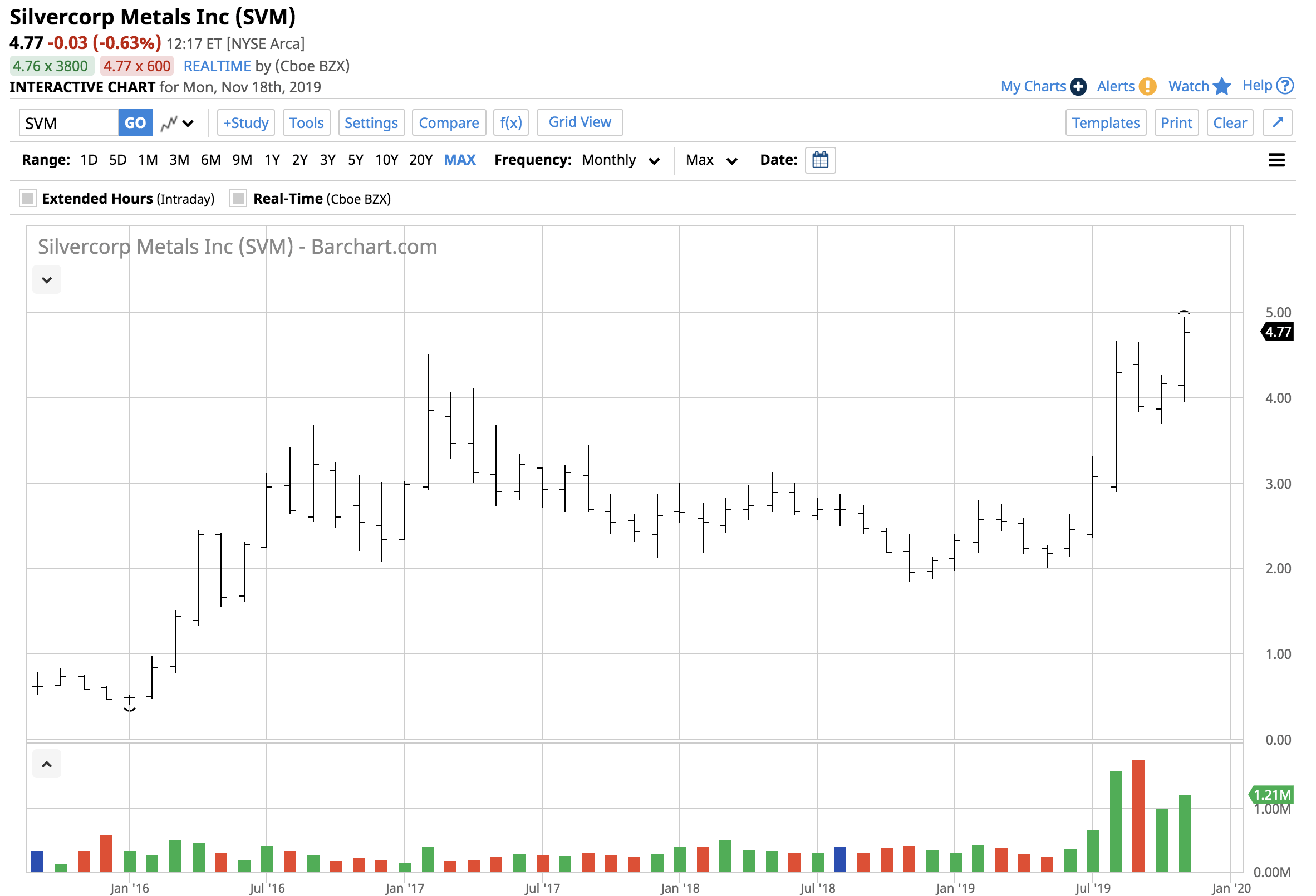
Task: Click the 4.77 current price marker
Action: (1278, 332)
